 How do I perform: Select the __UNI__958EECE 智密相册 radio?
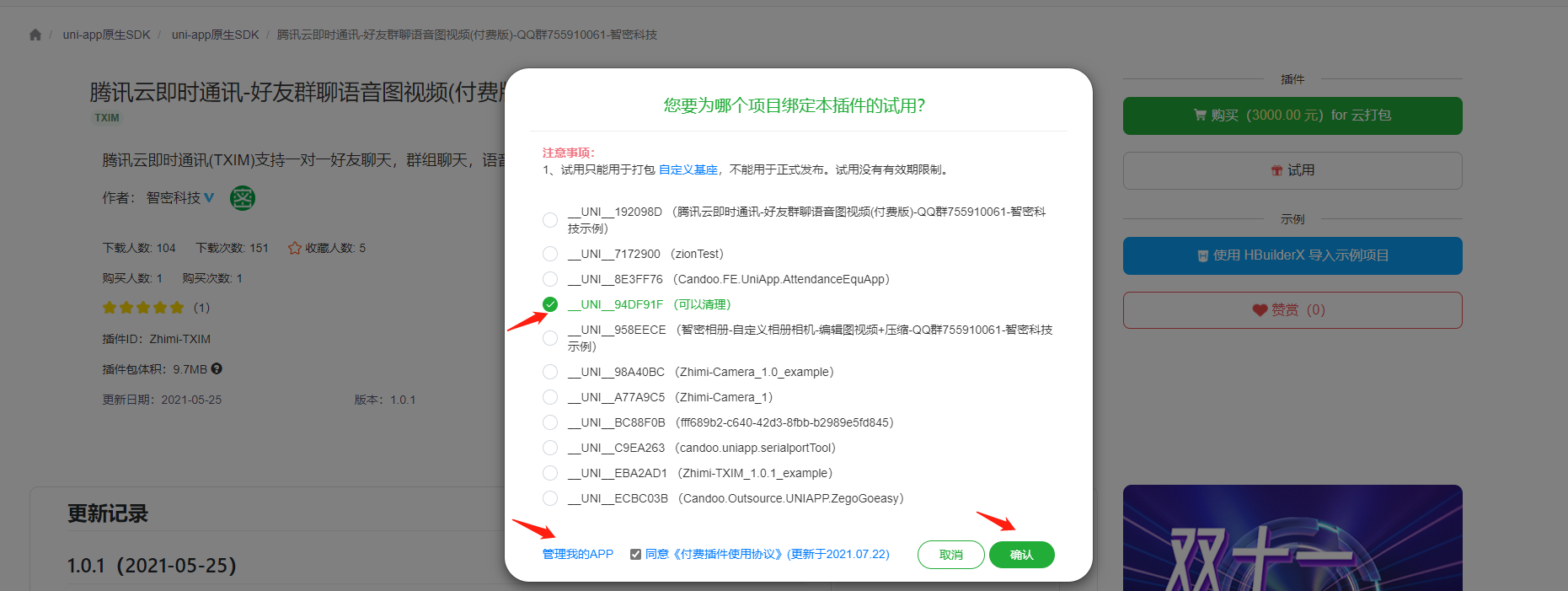550,338
